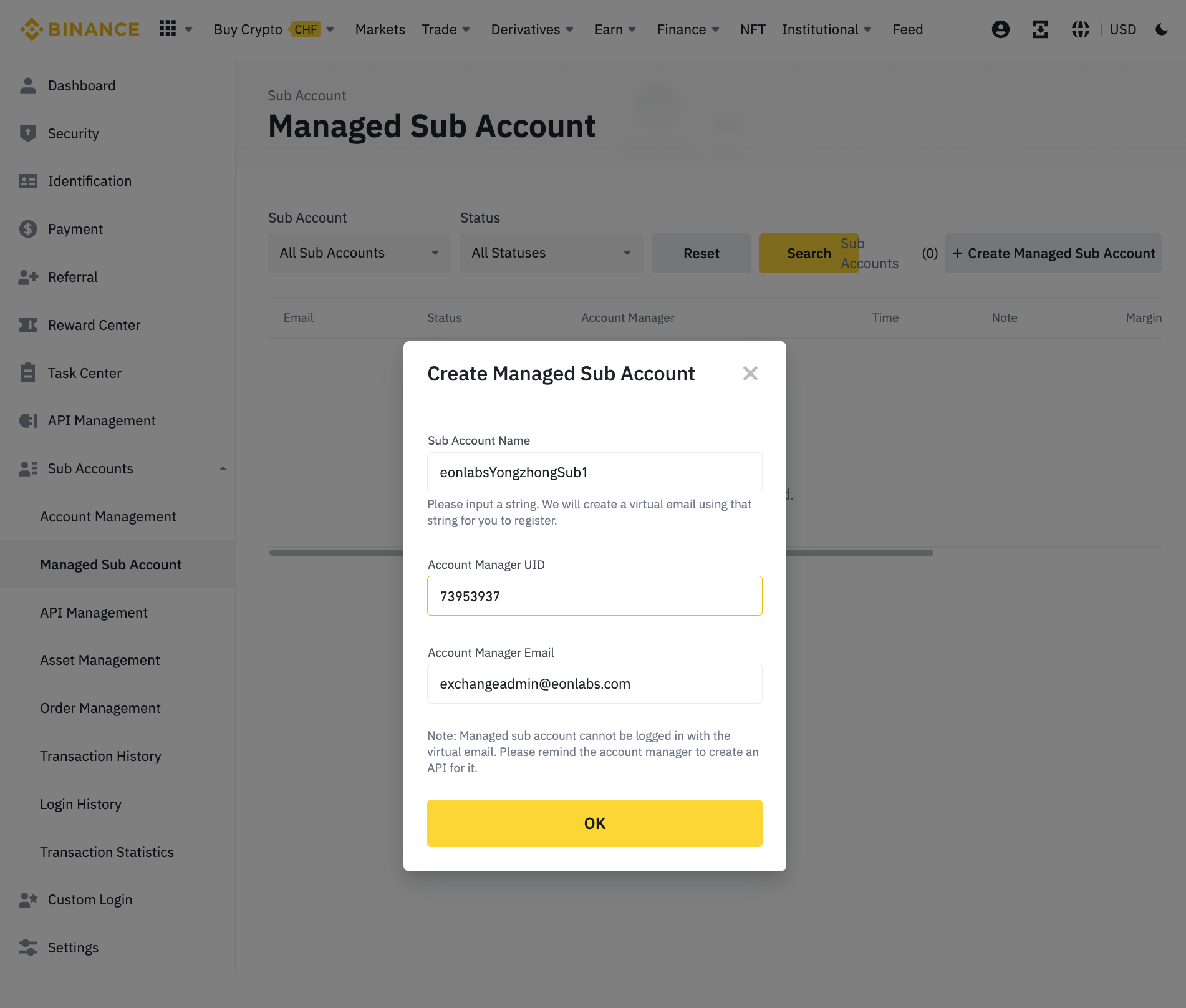Open the language globe icon
Image resolution: width=1186 pixels, height=1008 pixels.
pyautogui.click(x=1080, y=29)
